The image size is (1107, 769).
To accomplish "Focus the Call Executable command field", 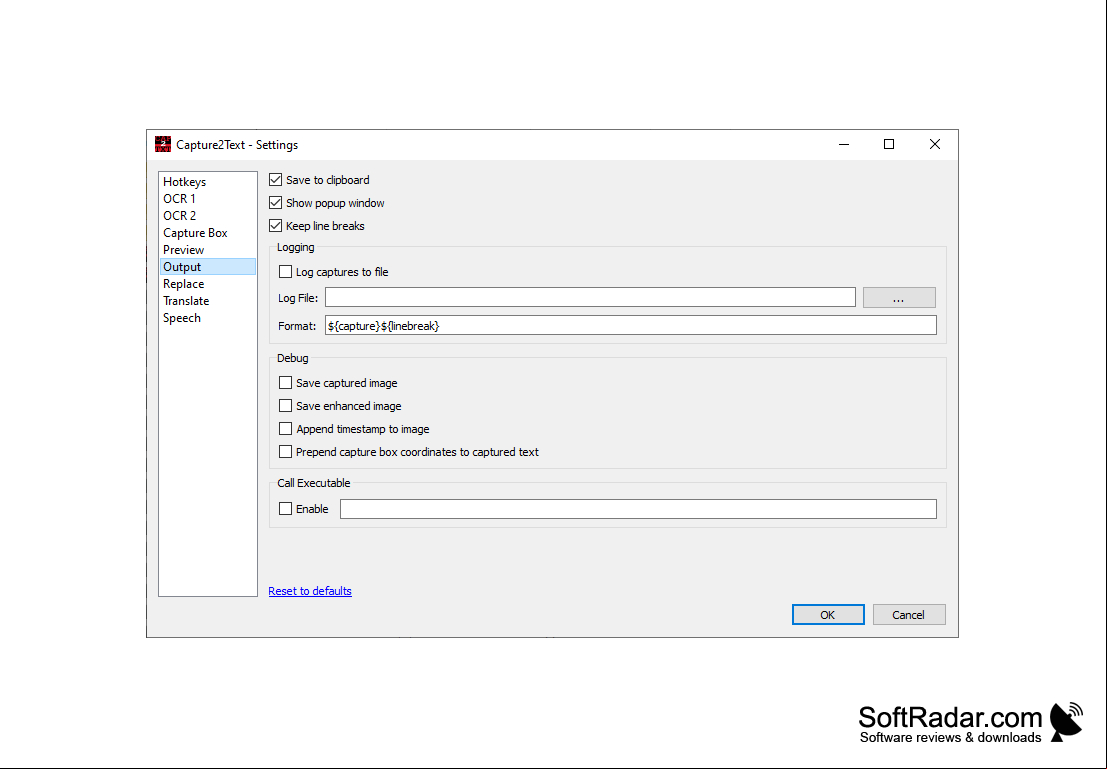I will tap(638, 508).
